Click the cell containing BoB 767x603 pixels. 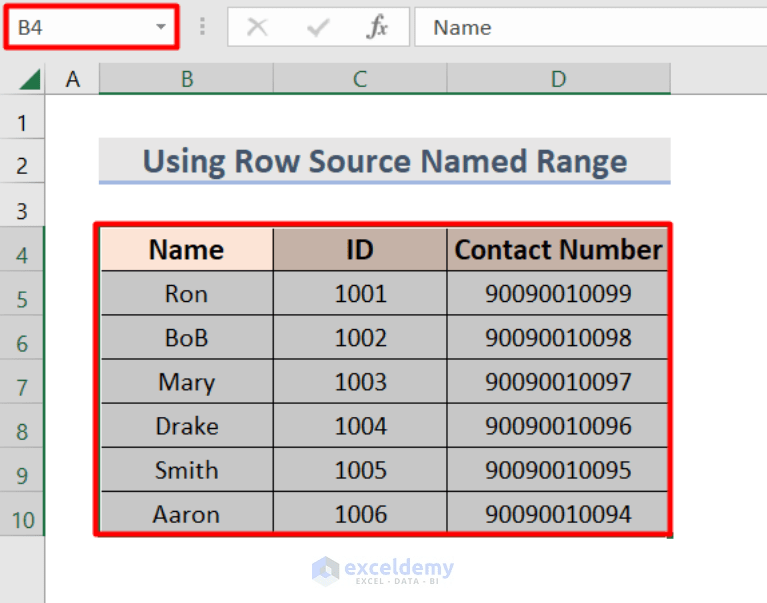pyautogui.click(x=186, y=337)
